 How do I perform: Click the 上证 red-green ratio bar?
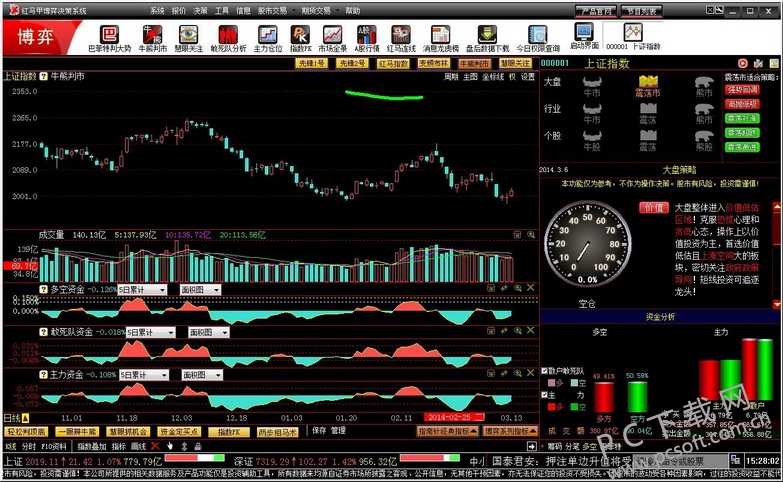tap(194, 458)
